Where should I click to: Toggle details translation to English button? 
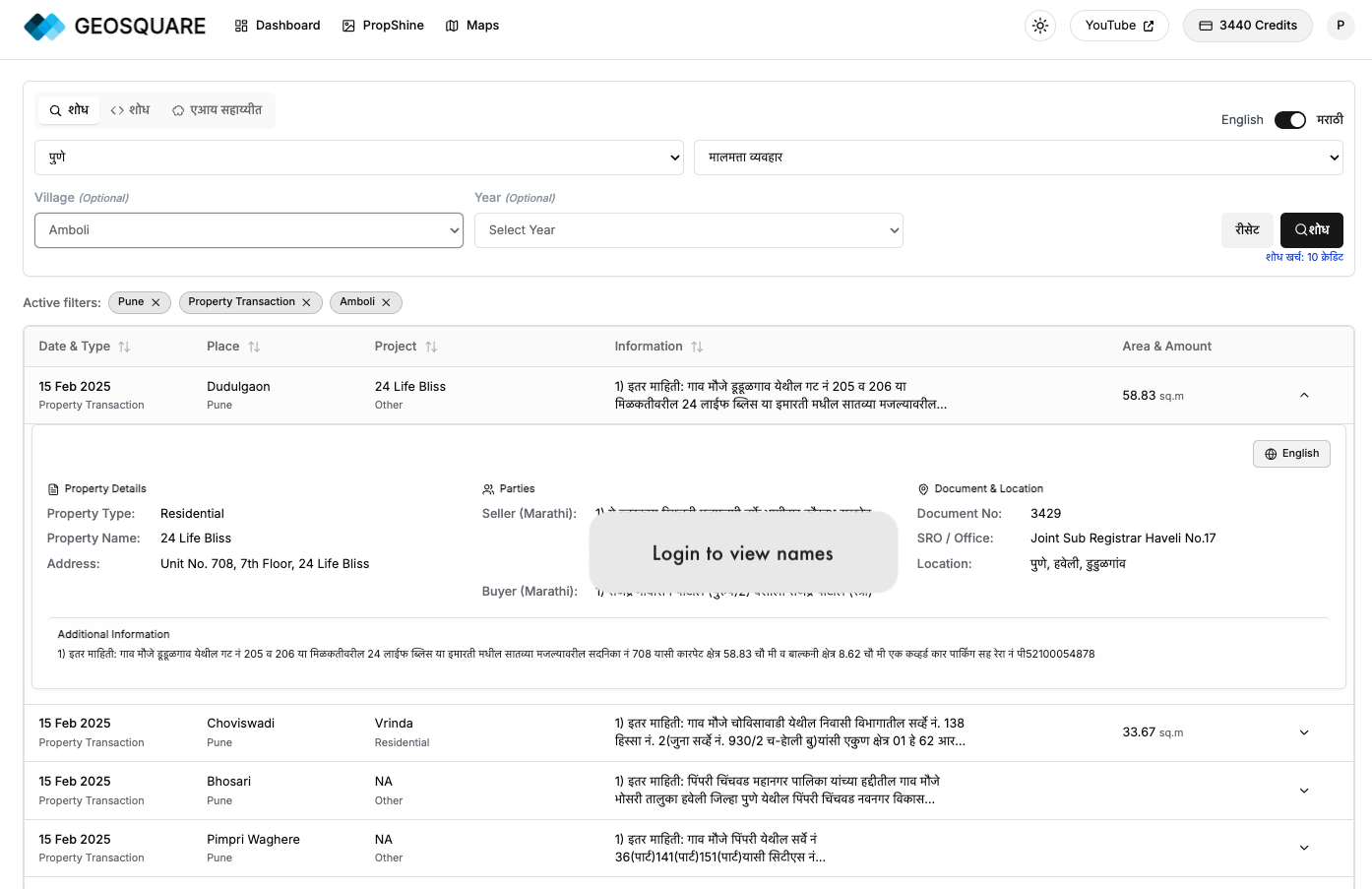click(x=1290, y=454)
